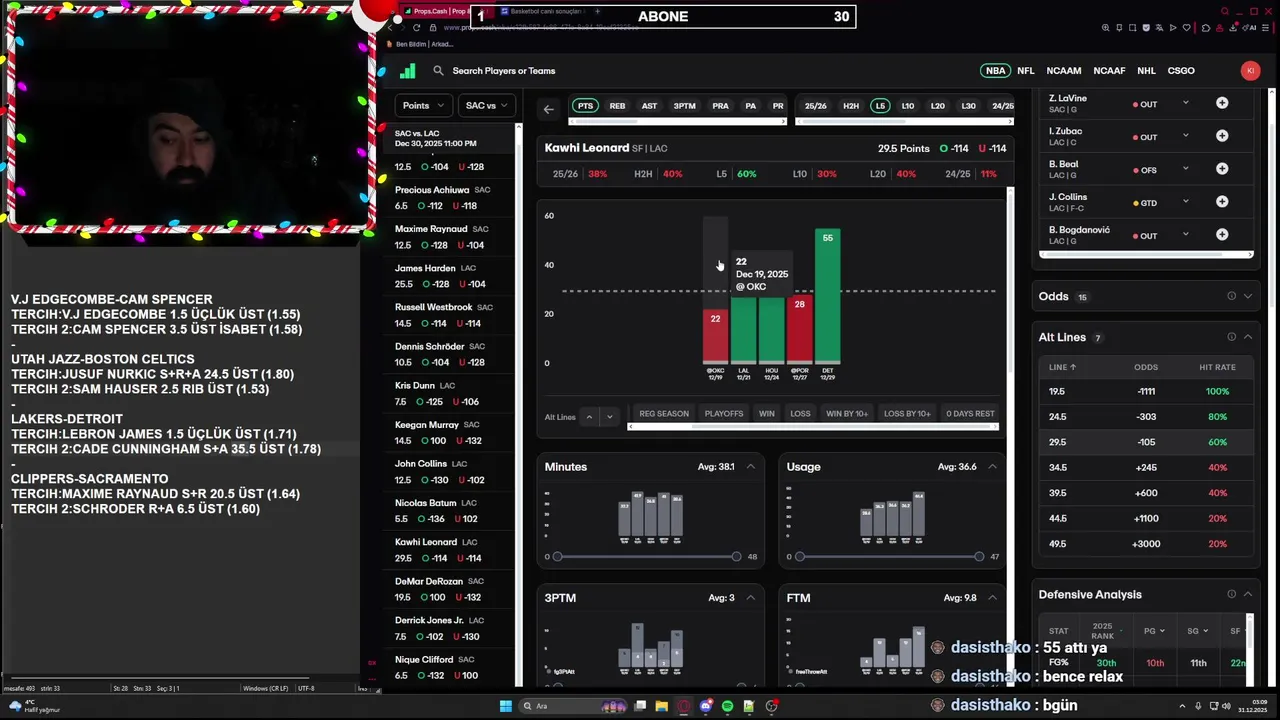Select the PRA stat pill
This screenshot has height=720, width=1280.
(720, 106)
